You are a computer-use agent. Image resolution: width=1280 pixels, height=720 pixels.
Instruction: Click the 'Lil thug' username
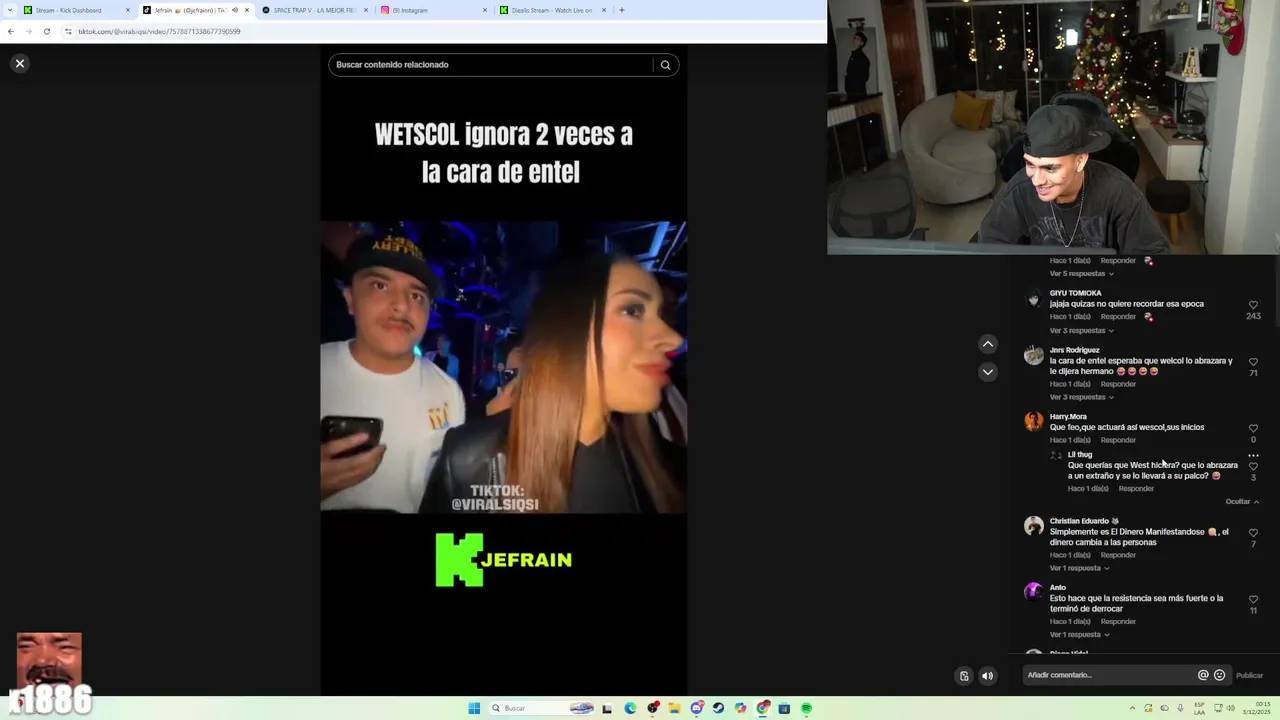(1080, 455)
